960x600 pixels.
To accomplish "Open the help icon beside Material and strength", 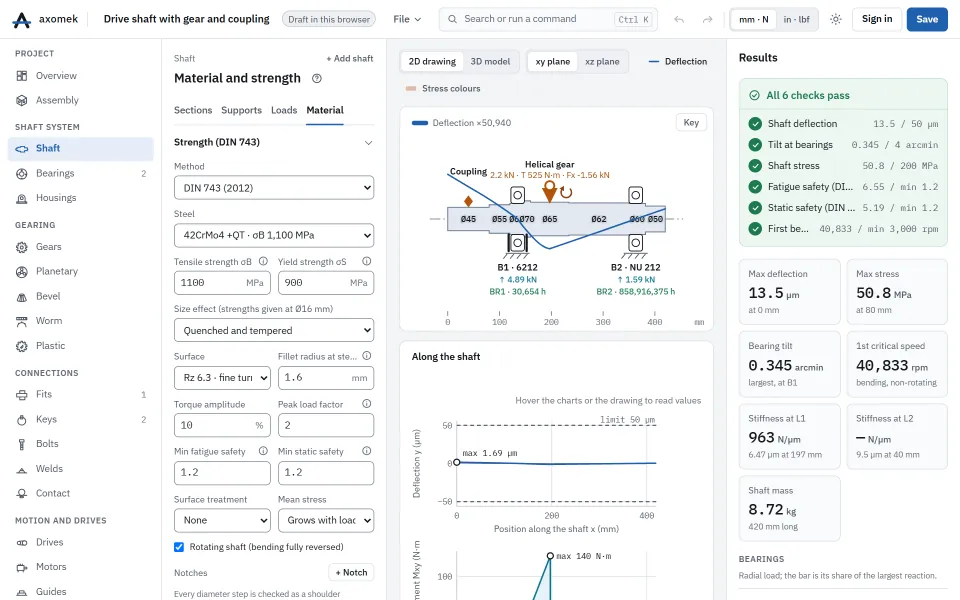I will pyautogui.click(x=317, y=78).
